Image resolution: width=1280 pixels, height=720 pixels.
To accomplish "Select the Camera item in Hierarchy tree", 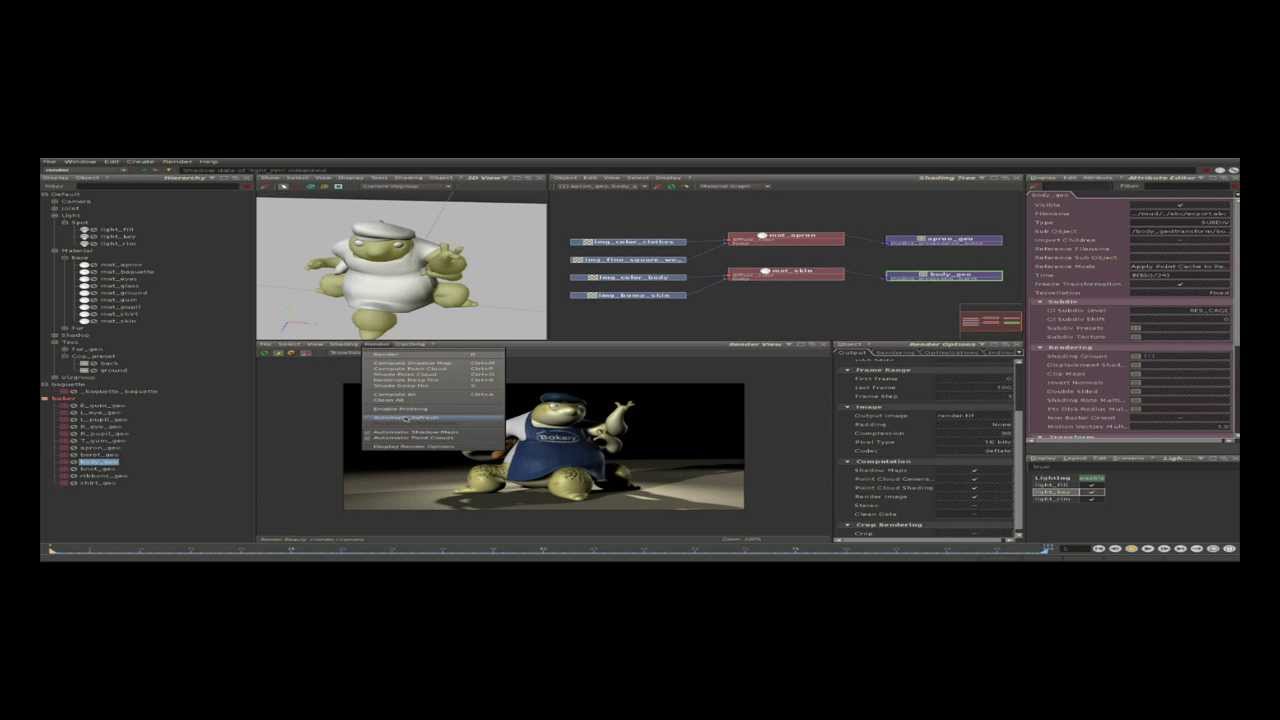I will (76, 201).
